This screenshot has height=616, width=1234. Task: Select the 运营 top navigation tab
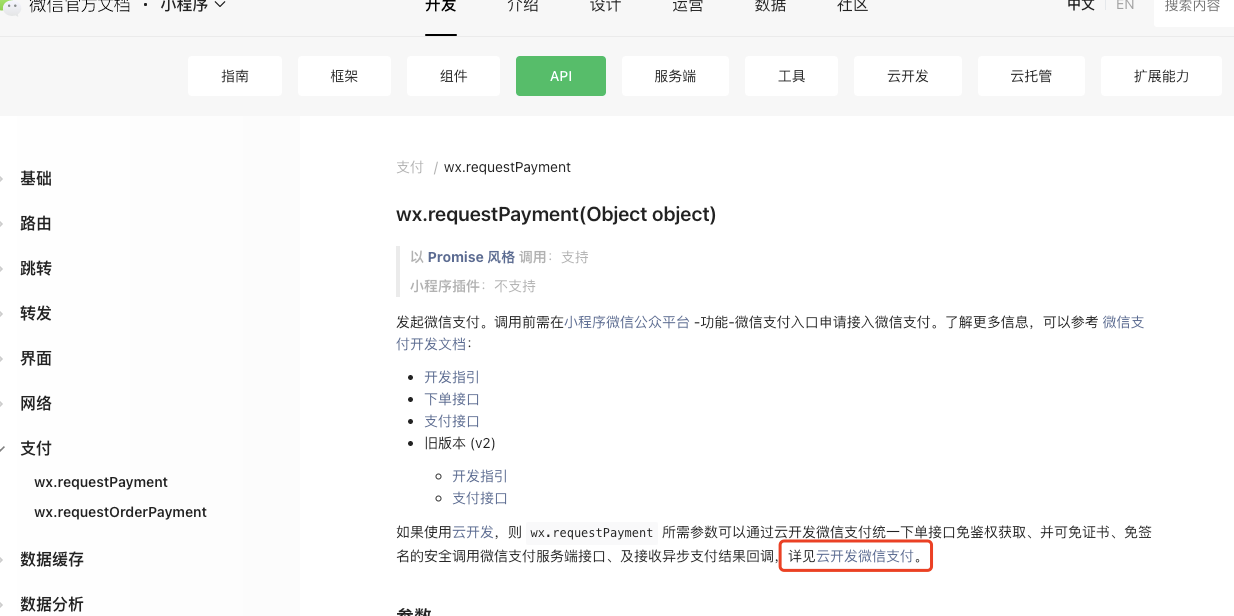(x=687, y=6)
